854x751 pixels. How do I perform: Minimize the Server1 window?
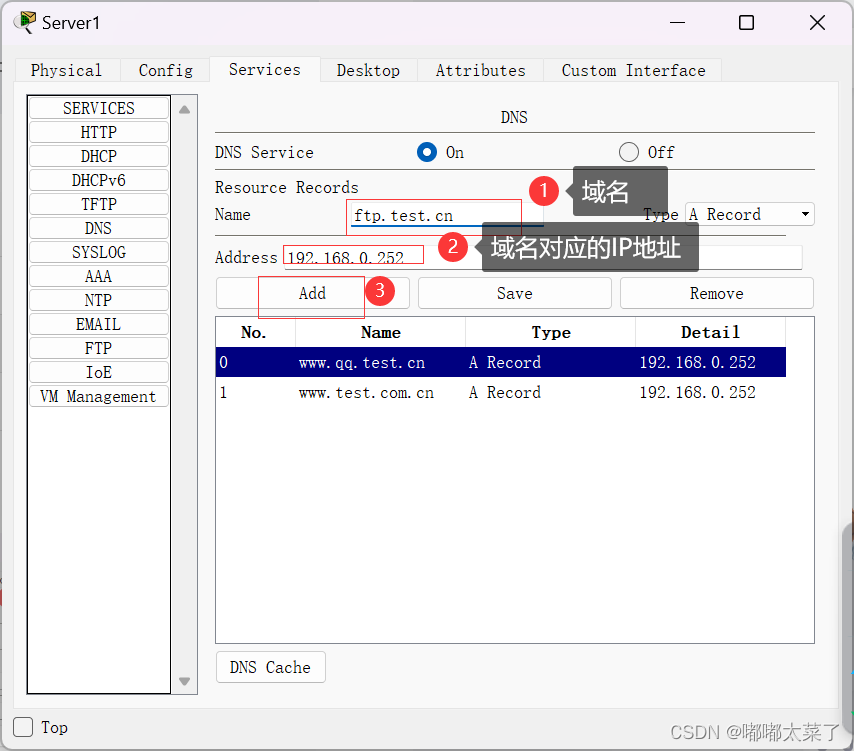678,23
